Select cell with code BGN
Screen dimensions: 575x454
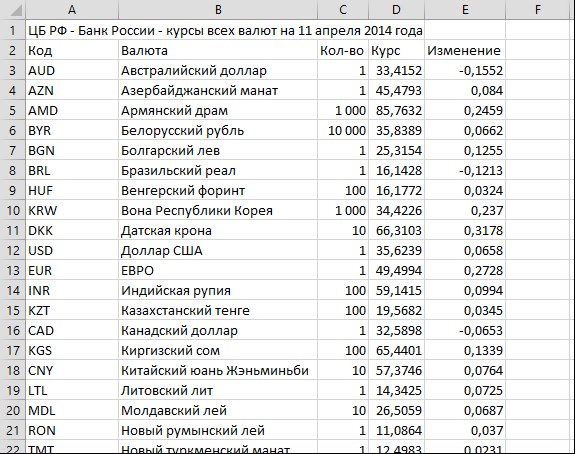72,150
